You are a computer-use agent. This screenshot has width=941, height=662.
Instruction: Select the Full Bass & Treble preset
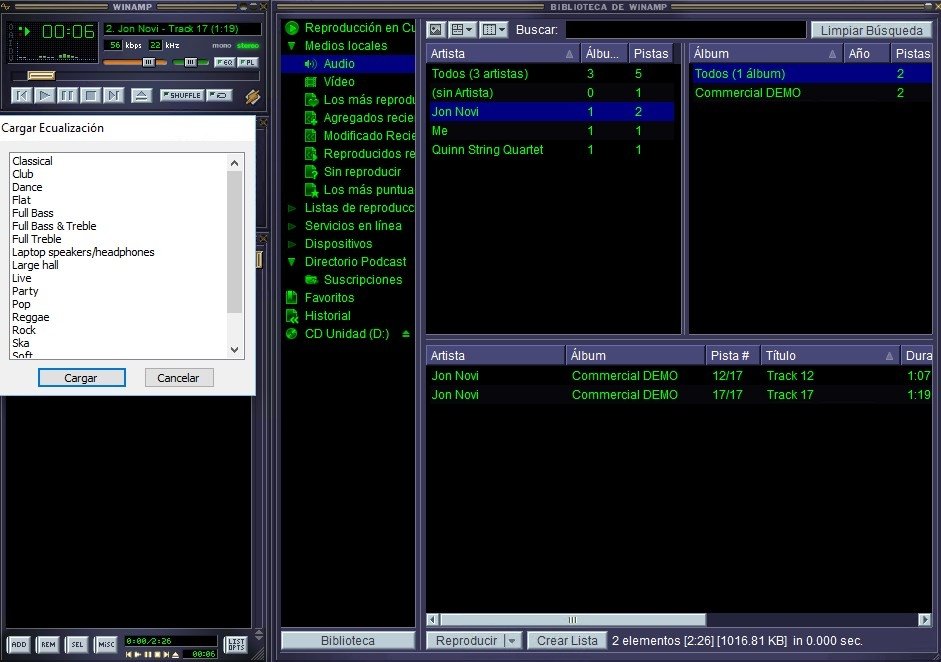pyautogui.click(x=54, y=226)
